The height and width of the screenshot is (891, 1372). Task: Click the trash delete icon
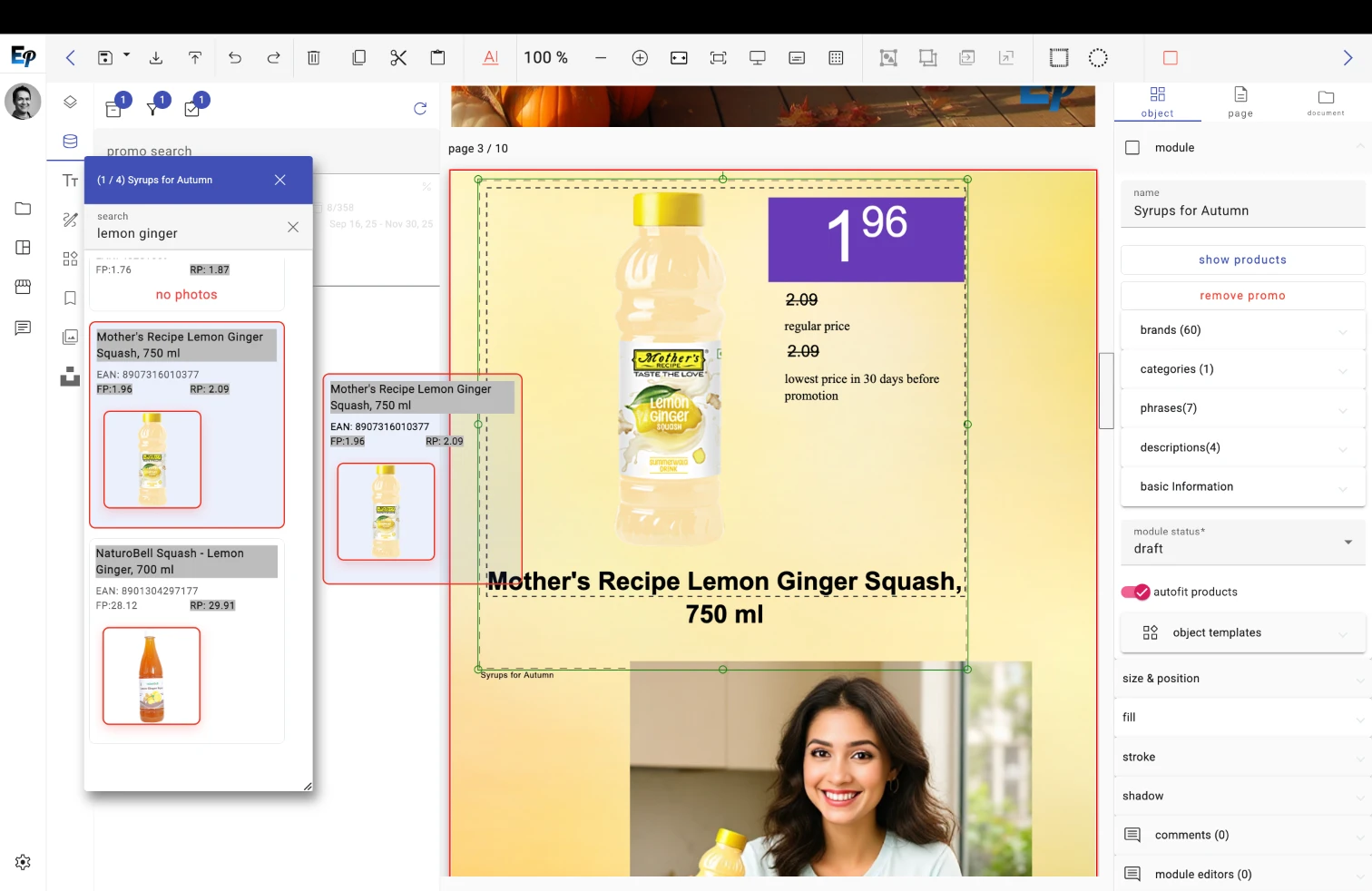click(314, 58)
